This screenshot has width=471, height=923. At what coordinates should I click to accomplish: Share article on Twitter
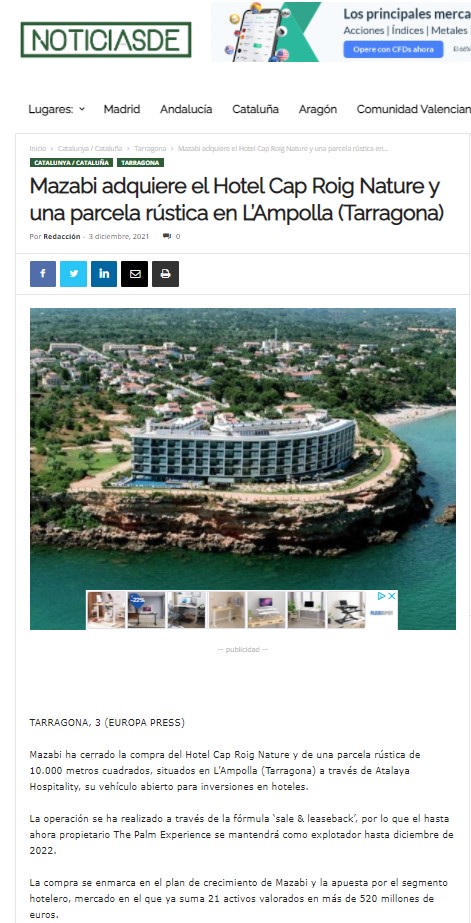74,274
